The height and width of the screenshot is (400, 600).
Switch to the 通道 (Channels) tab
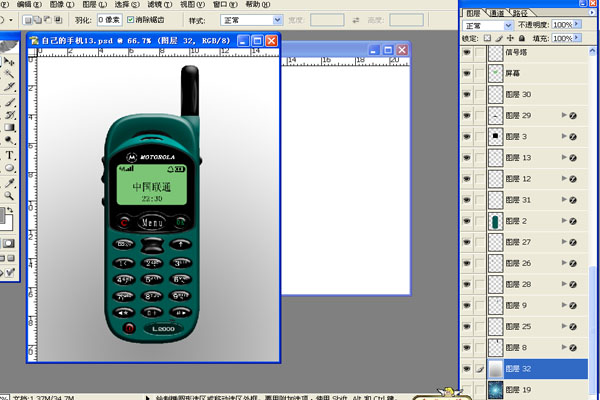497,13
